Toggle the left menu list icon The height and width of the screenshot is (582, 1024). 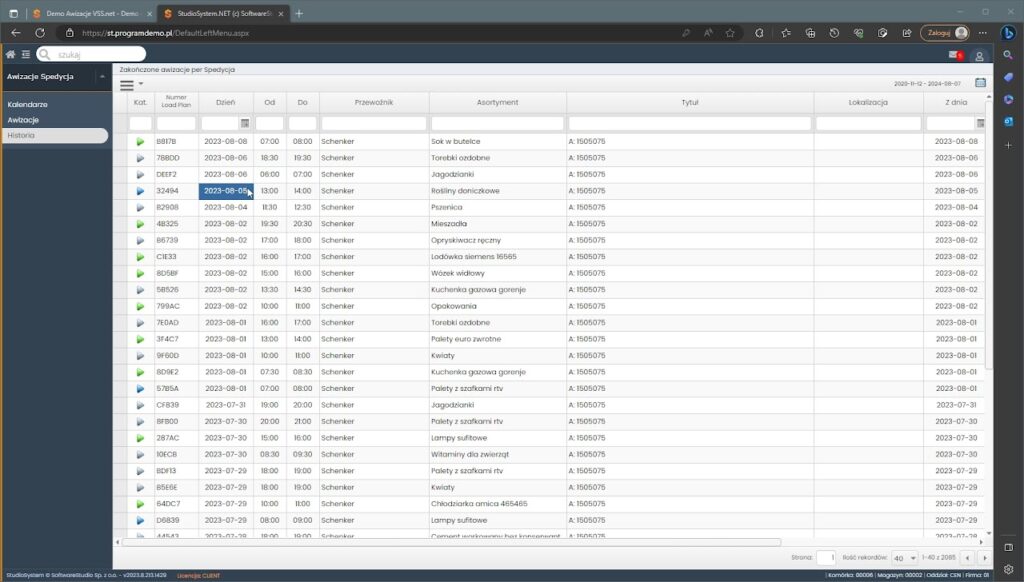25,54
